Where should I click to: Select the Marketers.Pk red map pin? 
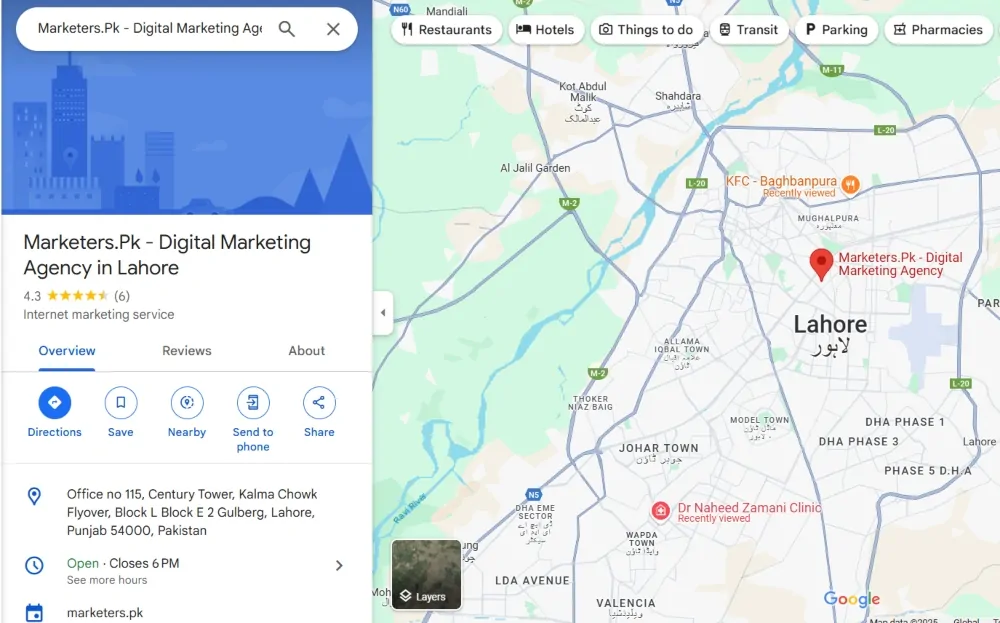tap(821, 263)
